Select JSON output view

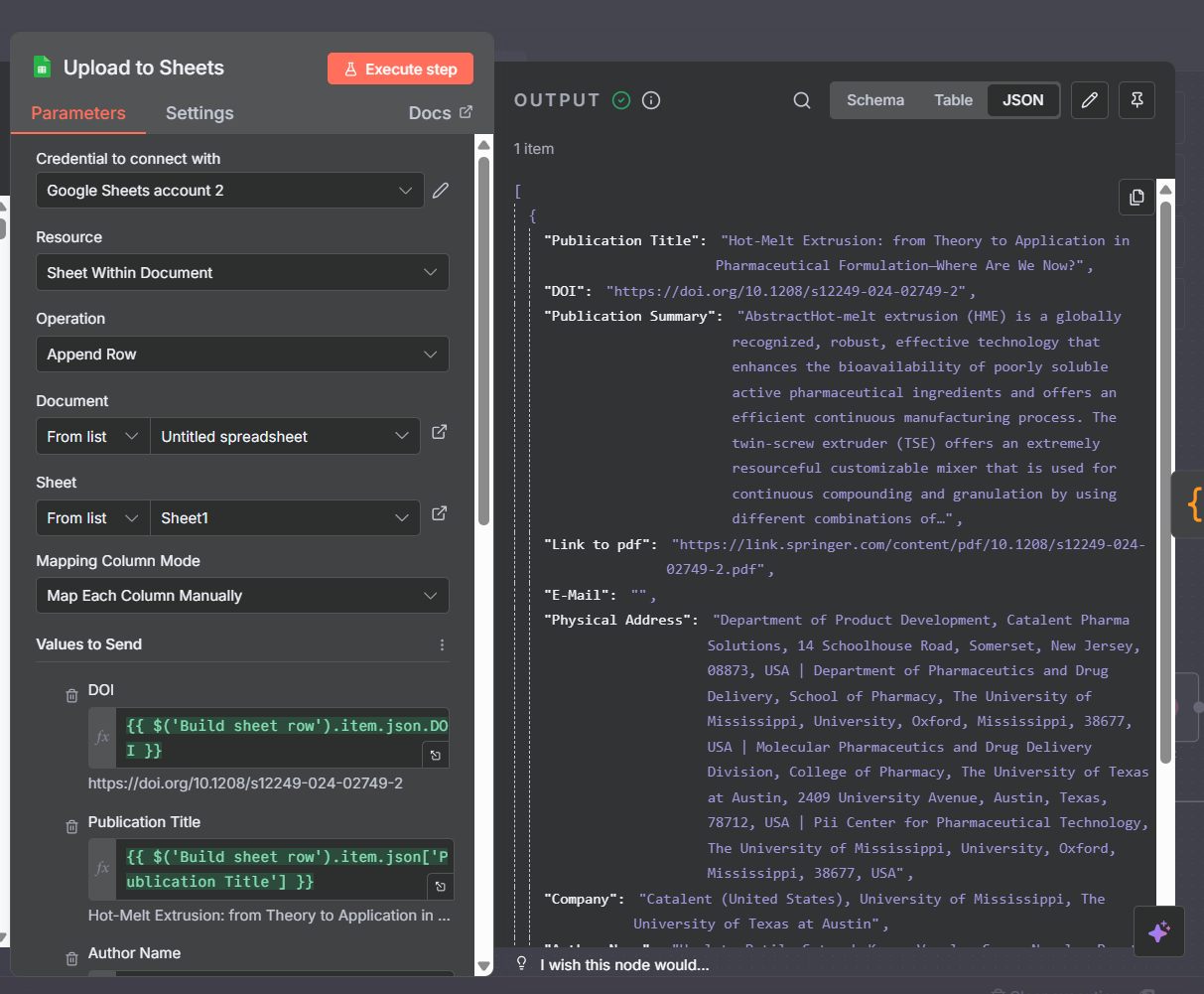point(1022,100)
